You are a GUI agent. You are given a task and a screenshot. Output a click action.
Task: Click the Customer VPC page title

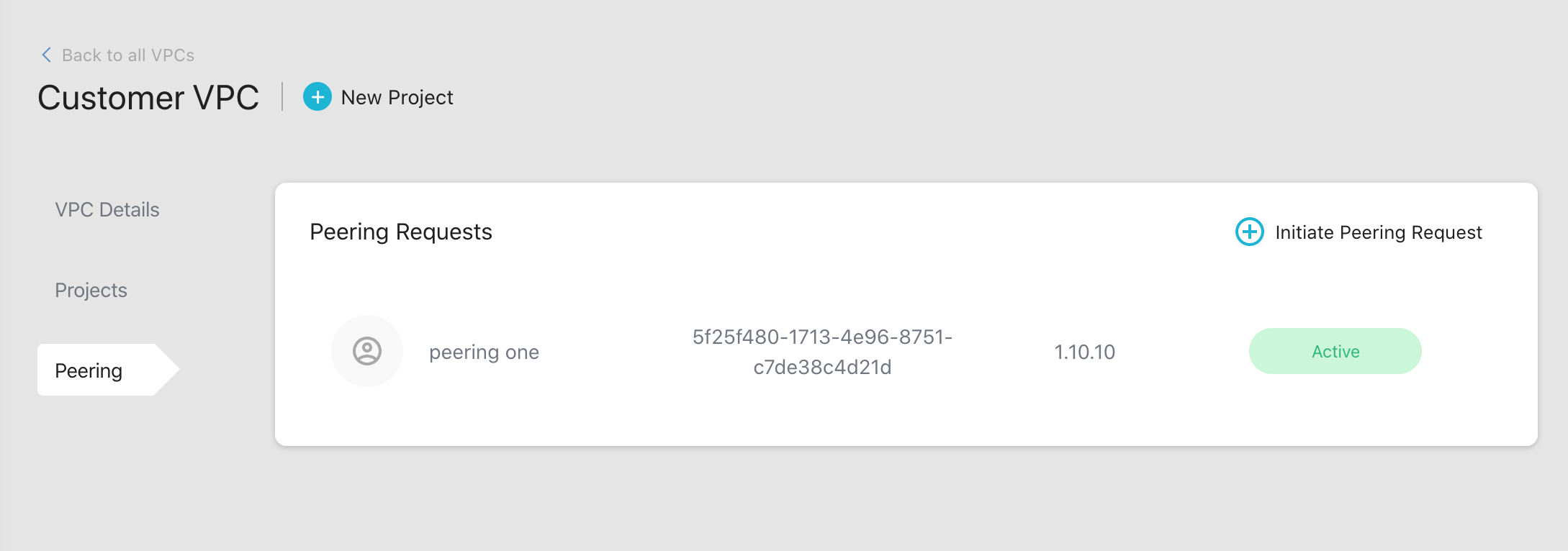click(148, 96)
